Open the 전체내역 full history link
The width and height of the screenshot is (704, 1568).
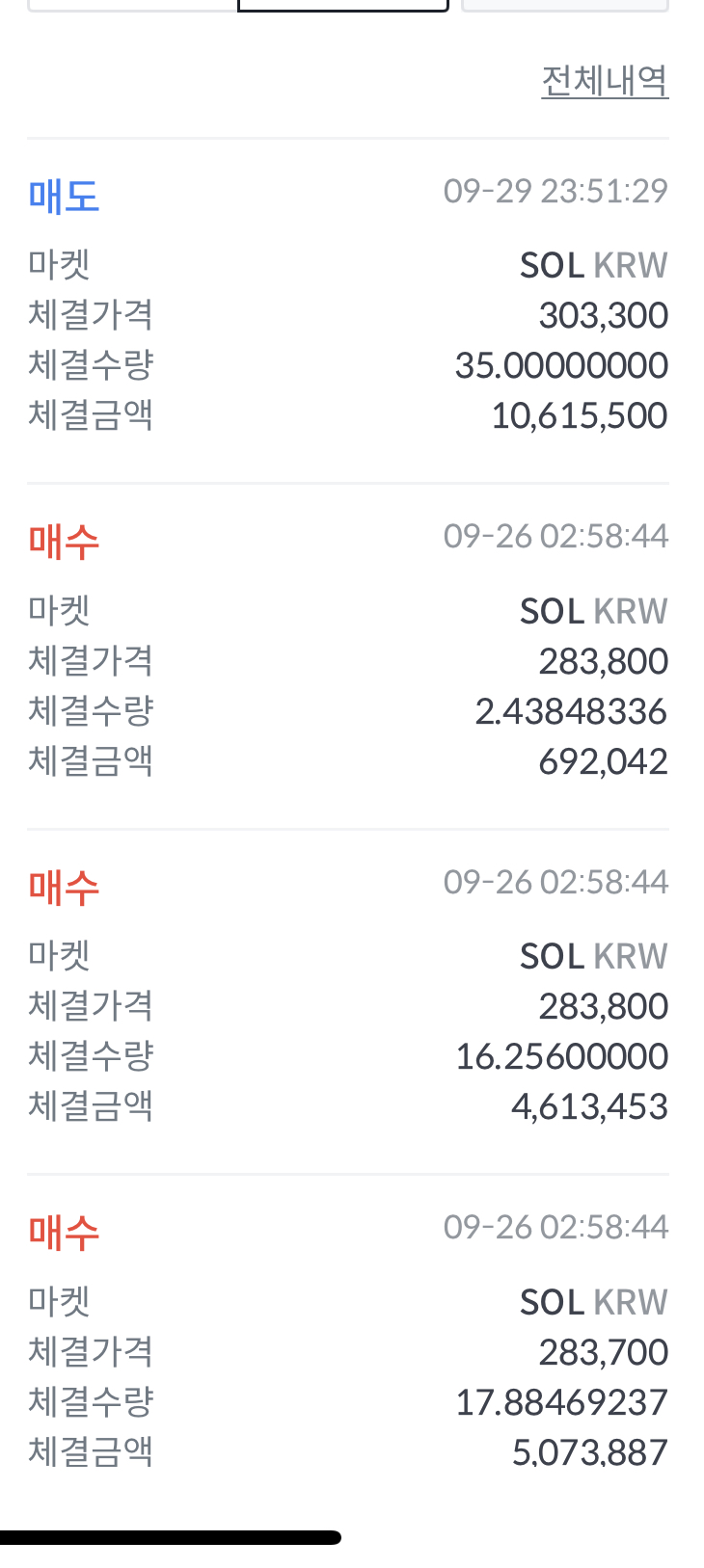coord(605,81)
